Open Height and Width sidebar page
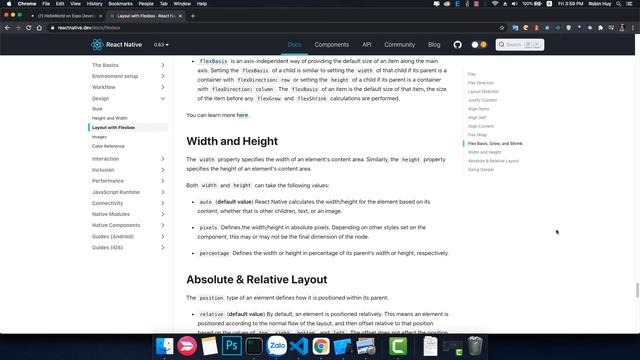Image resolution: width=640 pixels, height=360 pixels. pyautogui.click(x=109, y=118)
